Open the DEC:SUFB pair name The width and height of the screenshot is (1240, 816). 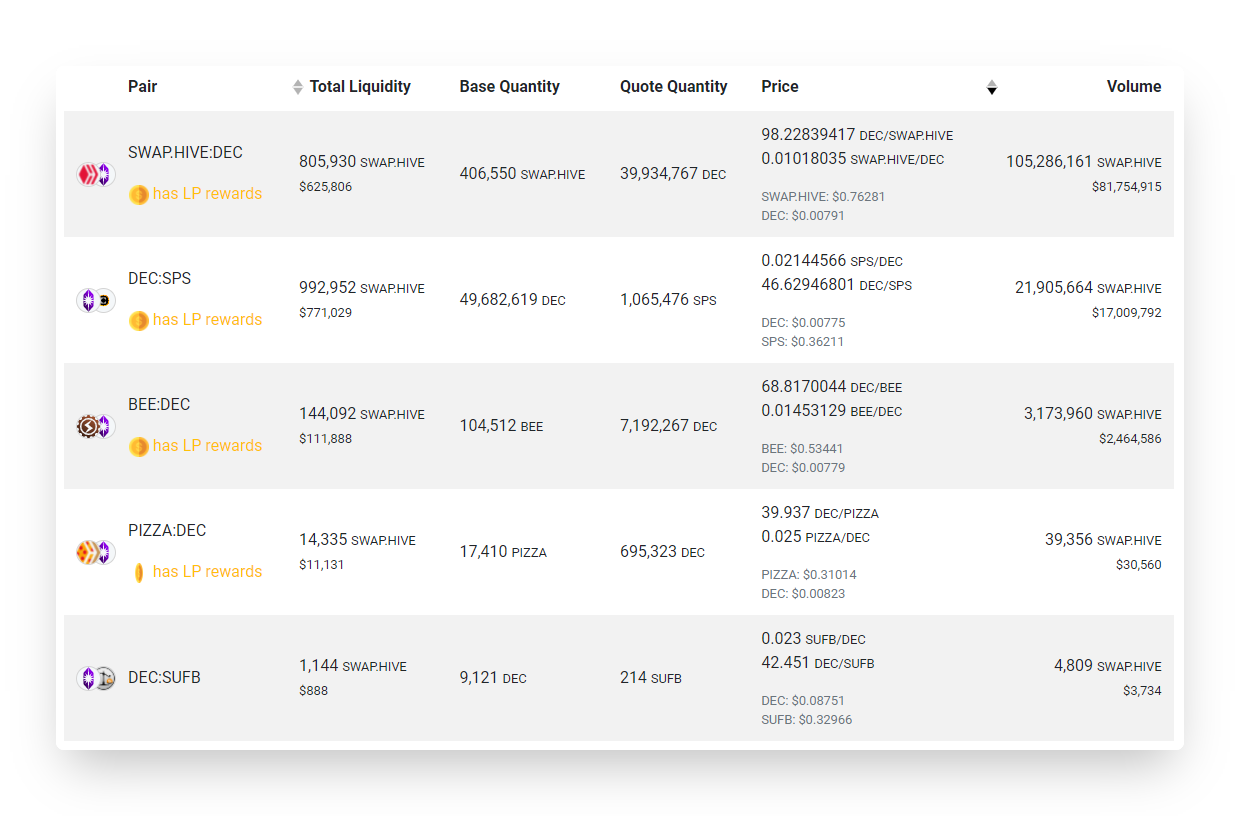[x=164, y=677]
